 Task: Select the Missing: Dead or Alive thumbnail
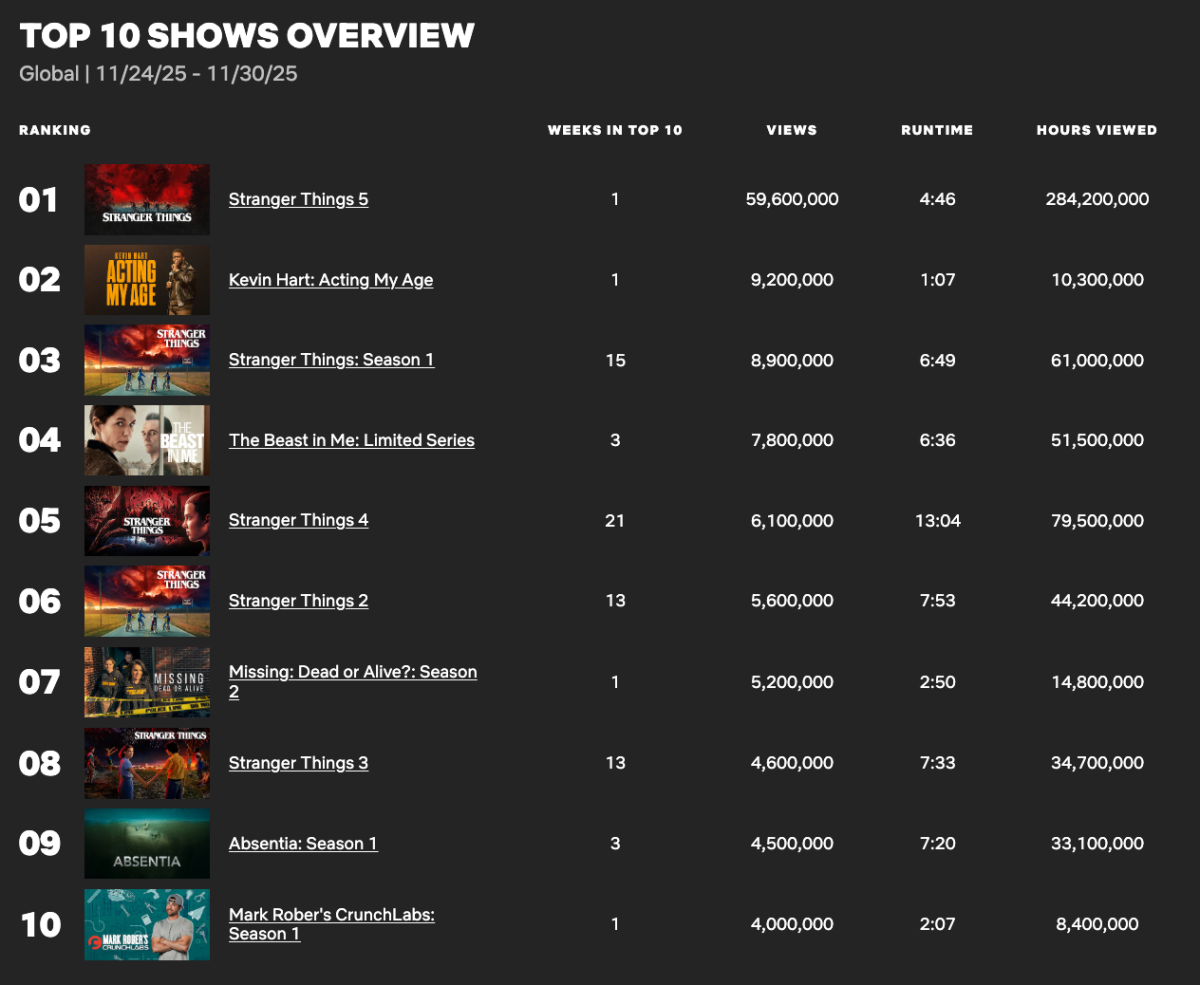point(147,682)
